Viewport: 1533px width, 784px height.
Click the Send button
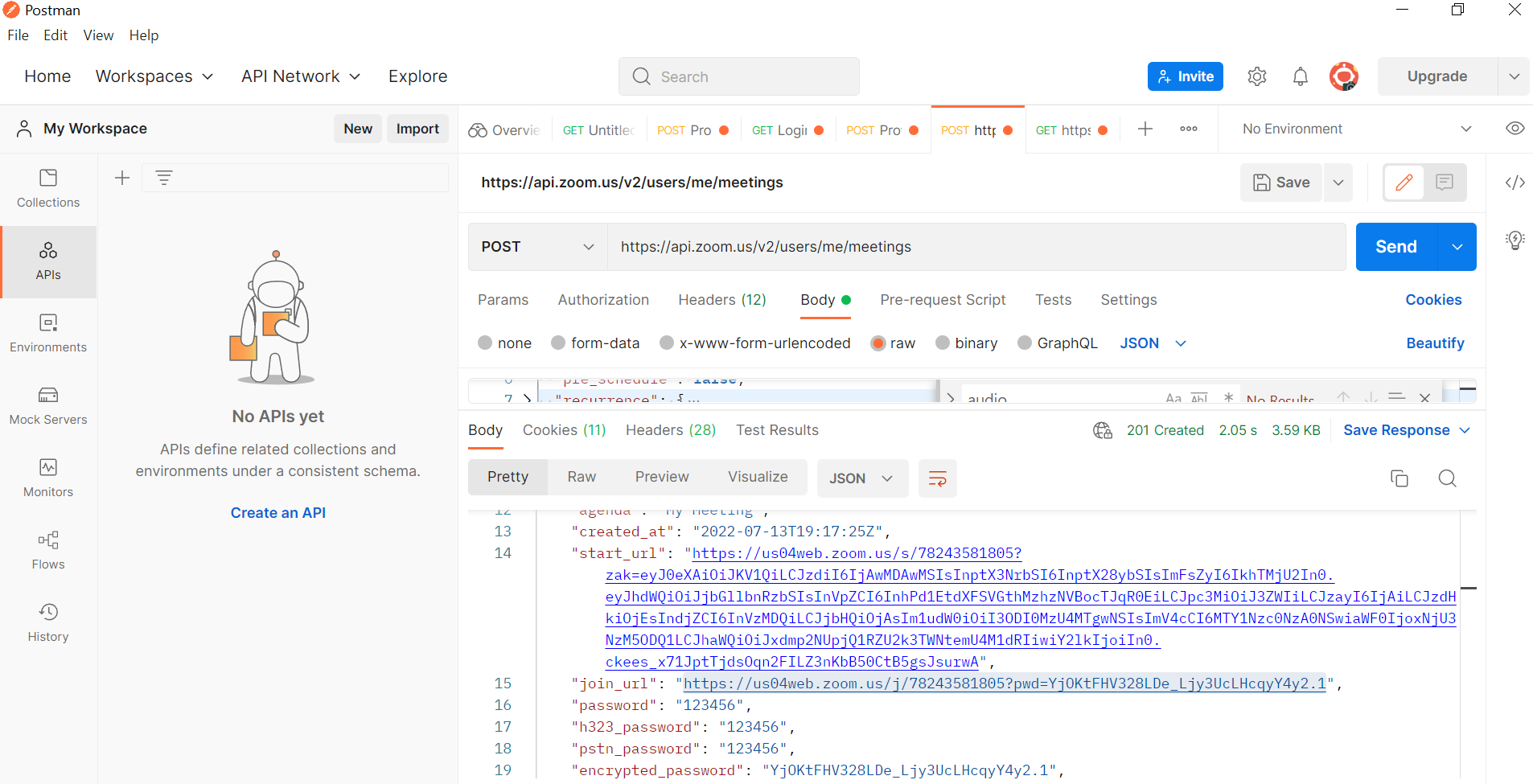pyautogui.click(x=1395, y=247)
